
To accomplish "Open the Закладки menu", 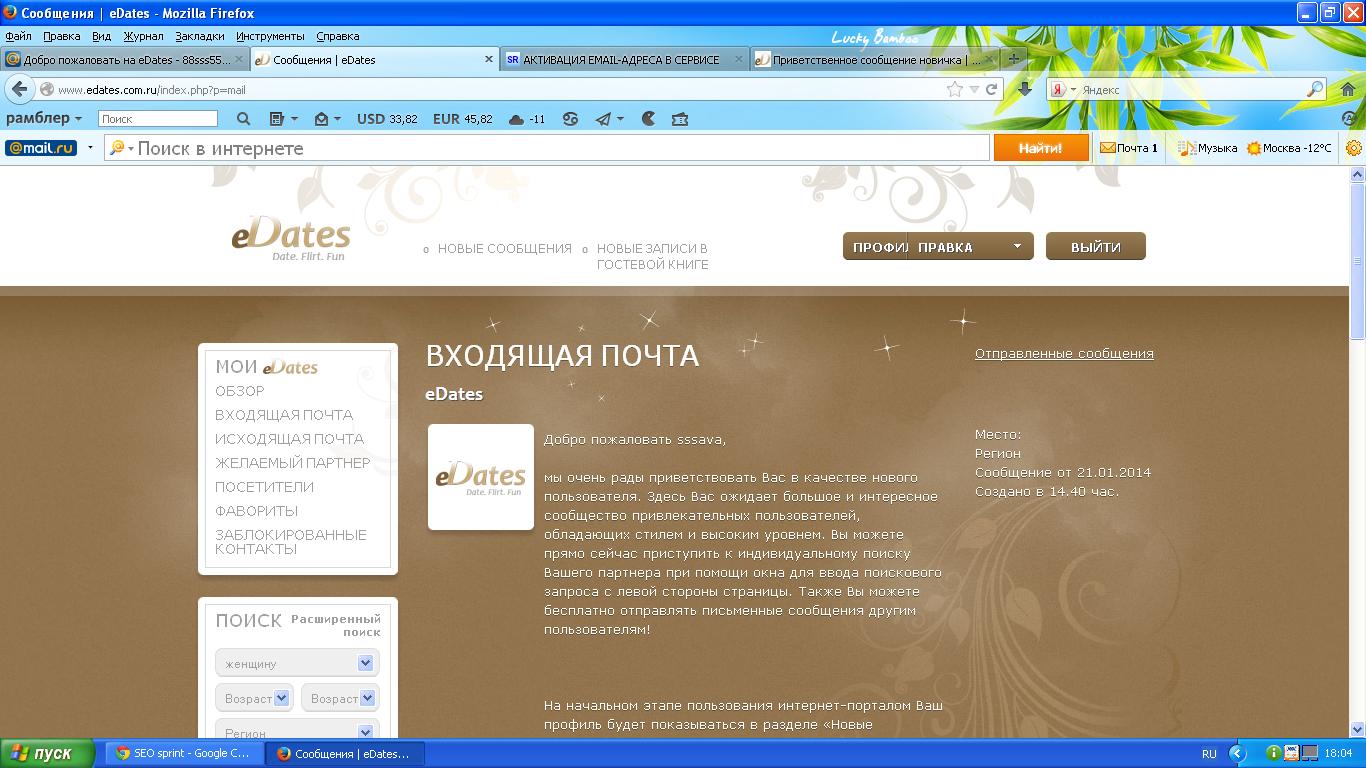I will (x=200, y=36).
